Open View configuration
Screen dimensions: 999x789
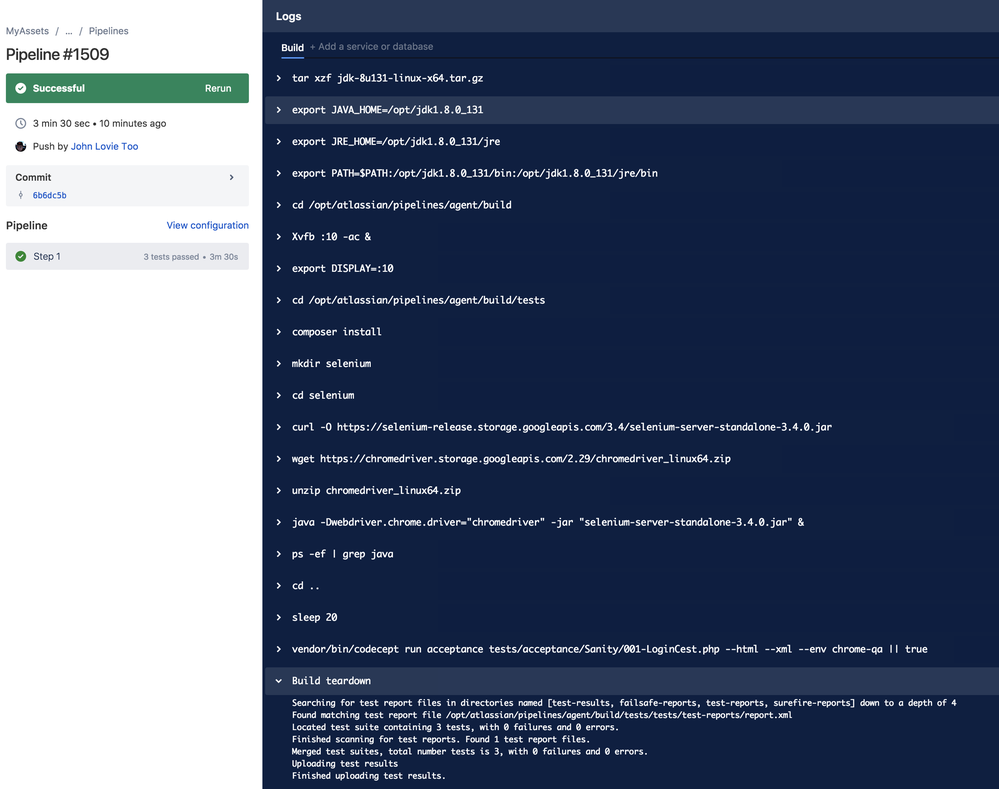pos(207,225)
